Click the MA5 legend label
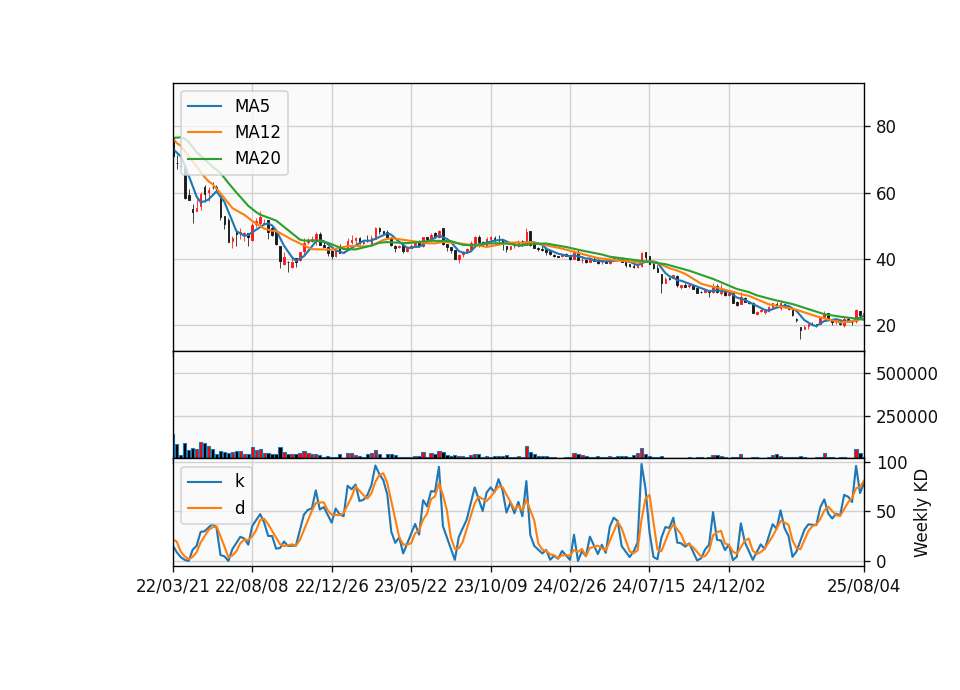The height and width of the screenshot is (690, 960). coord(252,106)
